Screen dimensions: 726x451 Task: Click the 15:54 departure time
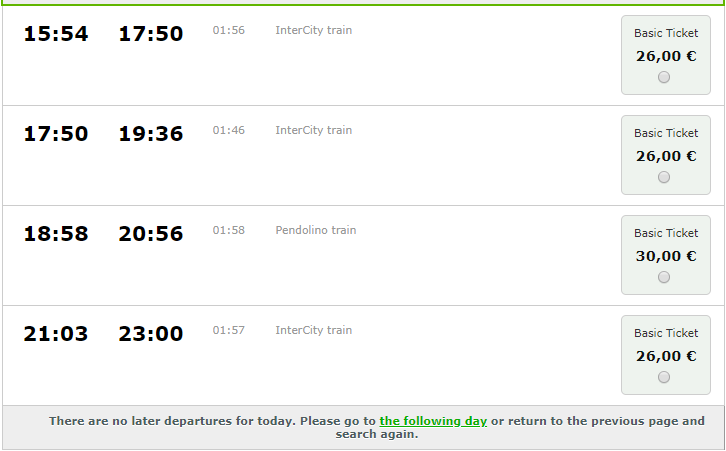(x=56, y=34)
